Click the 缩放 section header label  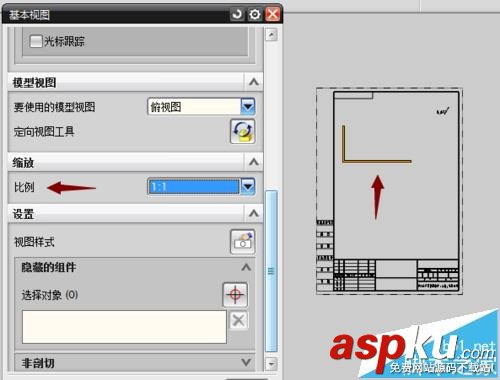(x=23, y=163)
